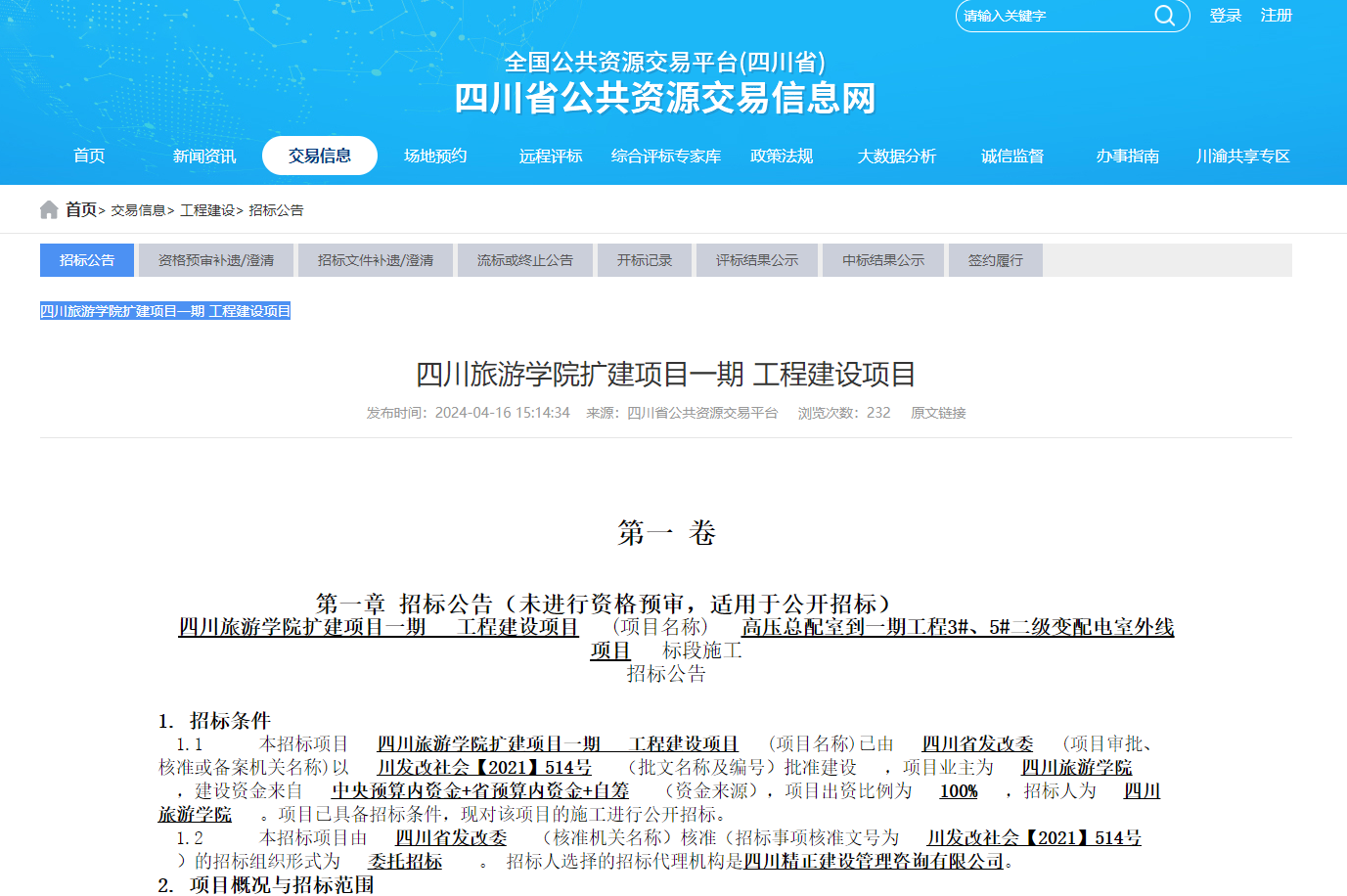Click underlined text 川发改社会【2021】514号 in clause 1.1
The image size is (1347, 896).
coord(484,768)
